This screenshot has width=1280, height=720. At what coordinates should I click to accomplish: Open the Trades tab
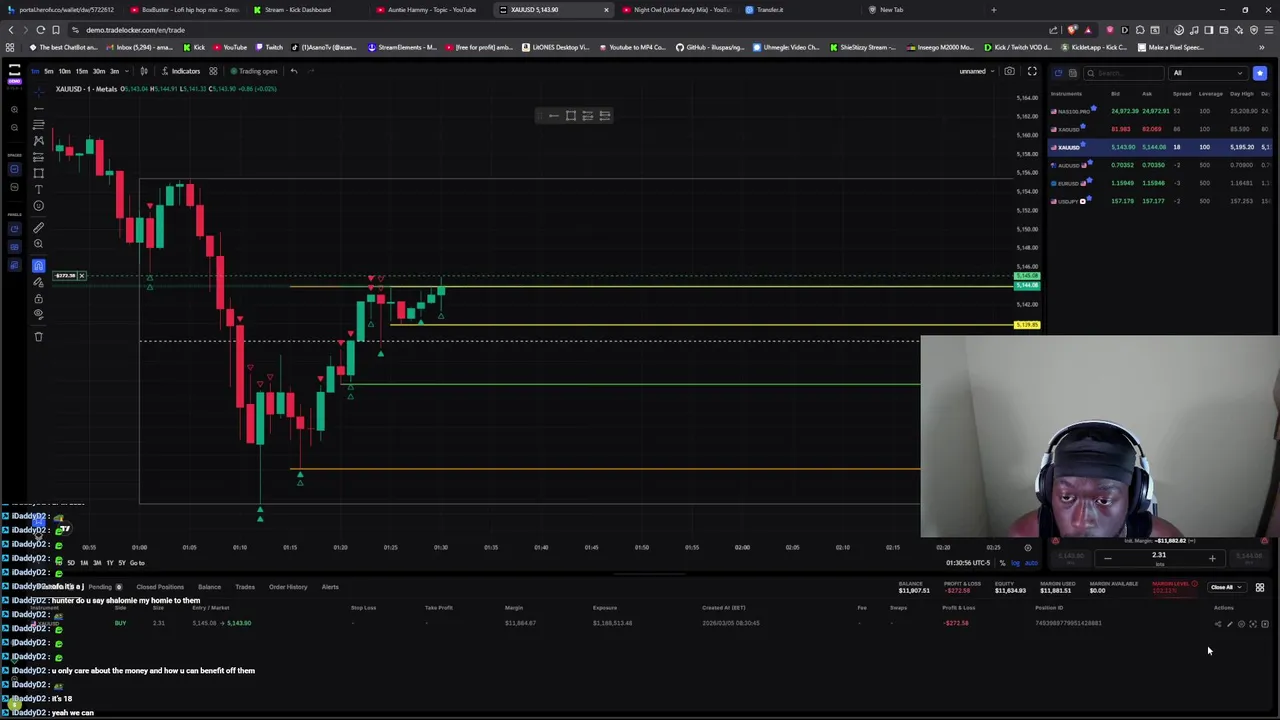point(245,587)
